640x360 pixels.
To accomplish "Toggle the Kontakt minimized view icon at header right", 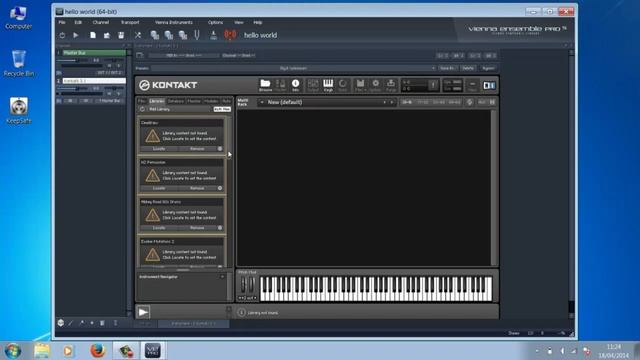I will click(472, 85).
